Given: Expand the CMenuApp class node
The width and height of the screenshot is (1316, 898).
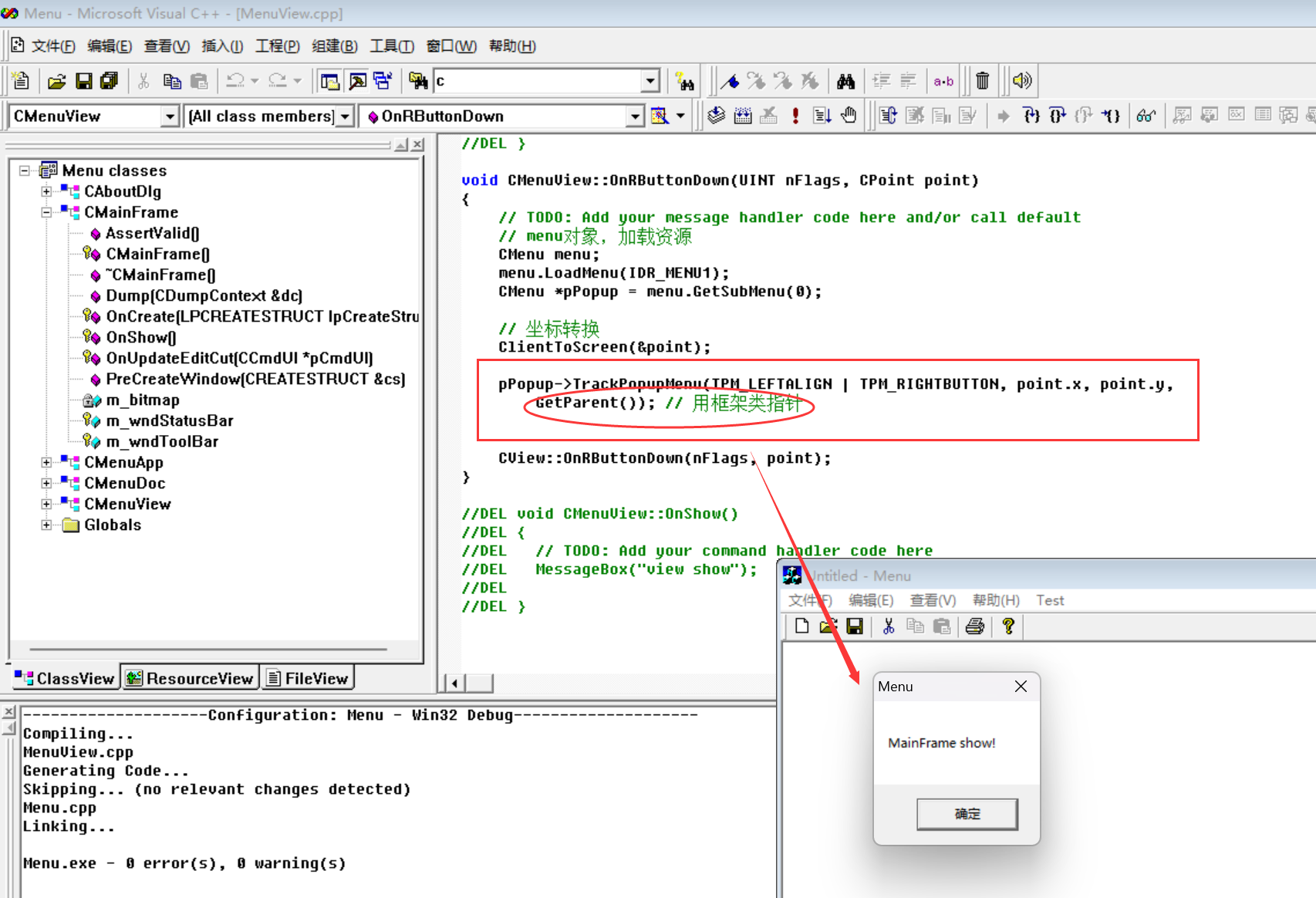Looking at the screenshot, I should (46, 462).
